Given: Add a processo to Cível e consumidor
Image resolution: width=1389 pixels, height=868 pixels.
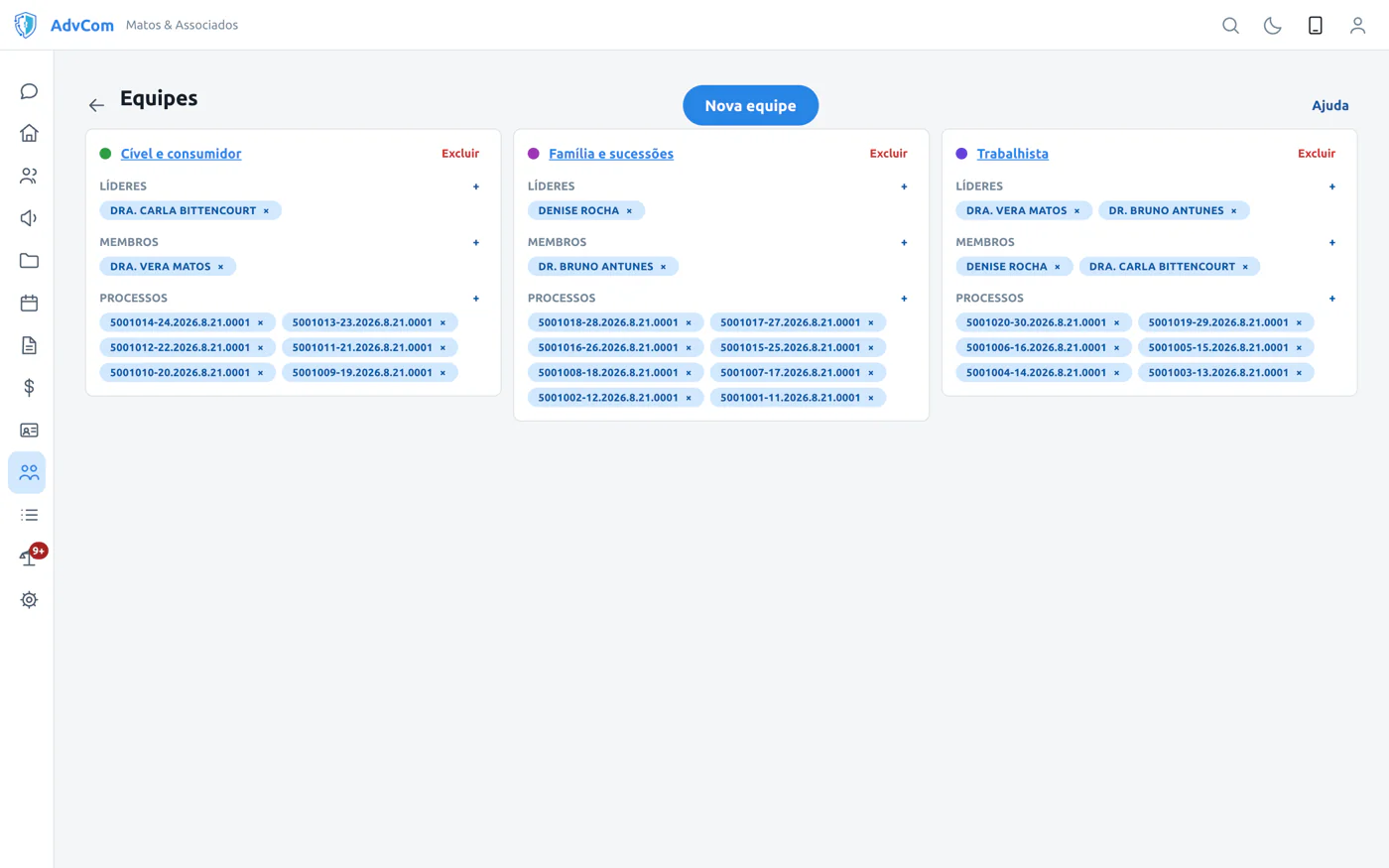Looking at the screenshot, I should click(x=476, y=298).
